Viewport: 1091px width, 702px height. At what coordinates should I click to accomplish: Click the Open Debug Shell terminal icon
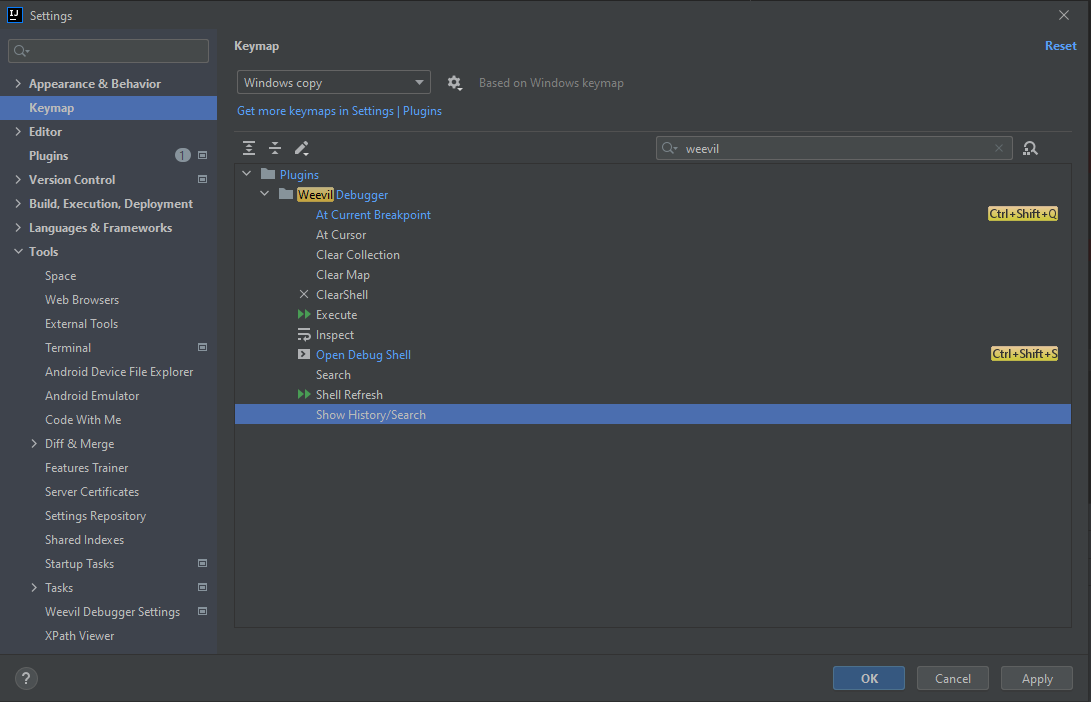click(304, 354)
